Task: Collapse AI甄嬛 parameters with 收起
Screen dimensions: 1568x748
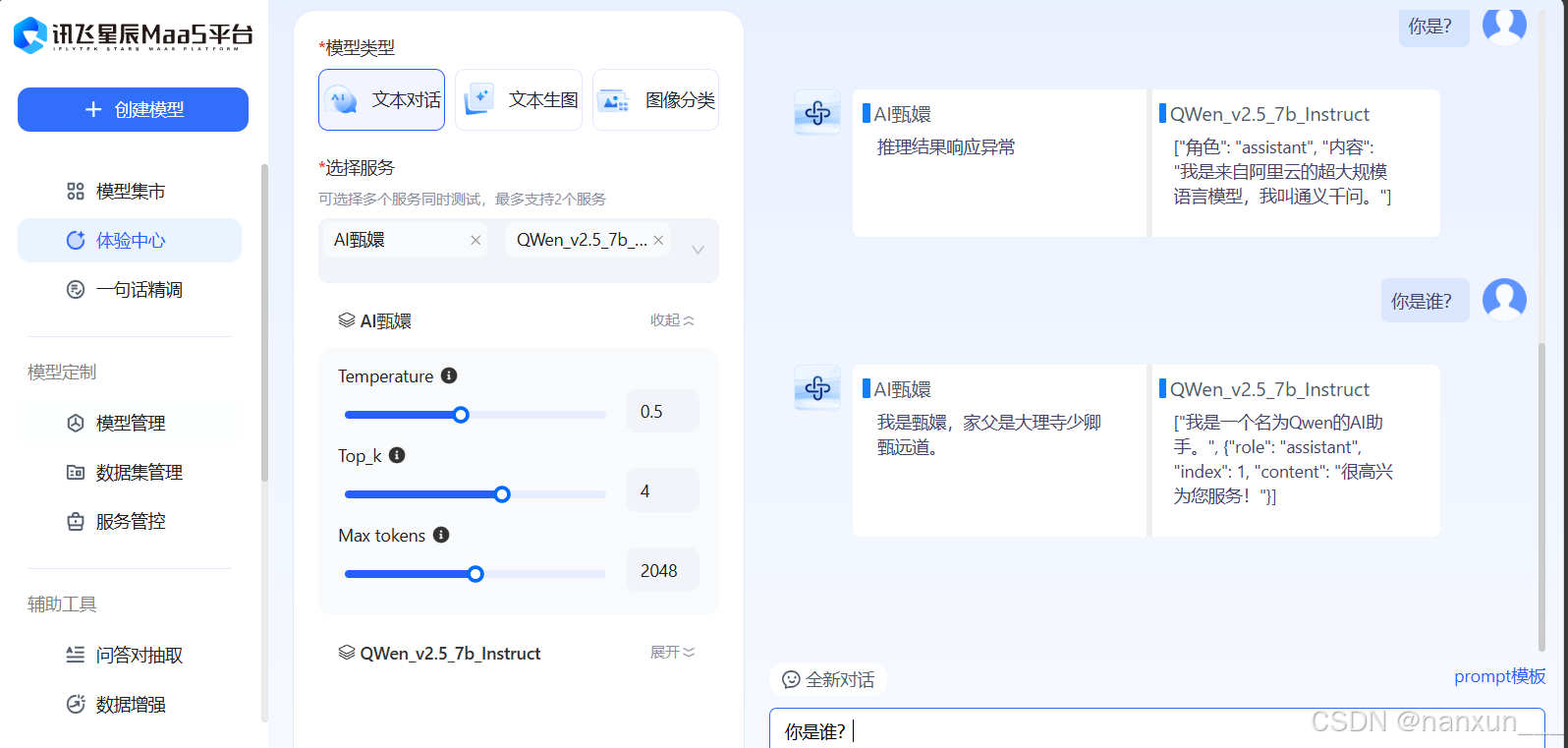Action: 672,320
